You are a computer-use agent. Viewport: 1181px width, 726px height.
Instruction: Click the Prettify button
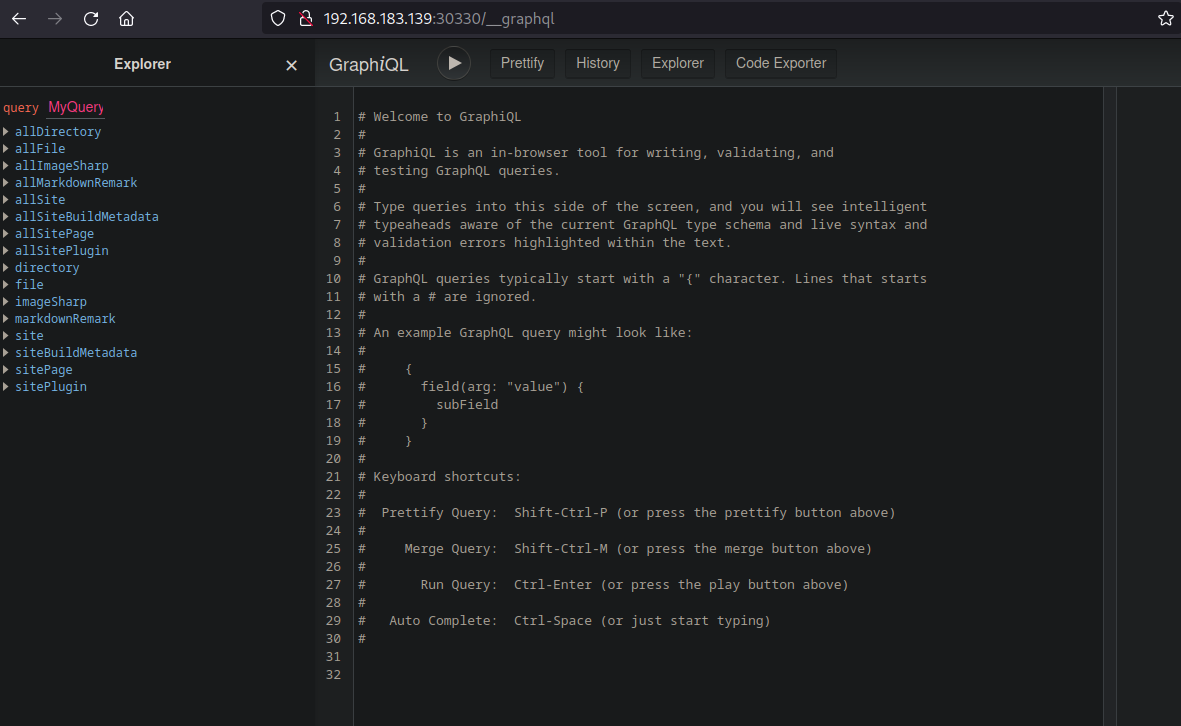(x=522, y=63)
